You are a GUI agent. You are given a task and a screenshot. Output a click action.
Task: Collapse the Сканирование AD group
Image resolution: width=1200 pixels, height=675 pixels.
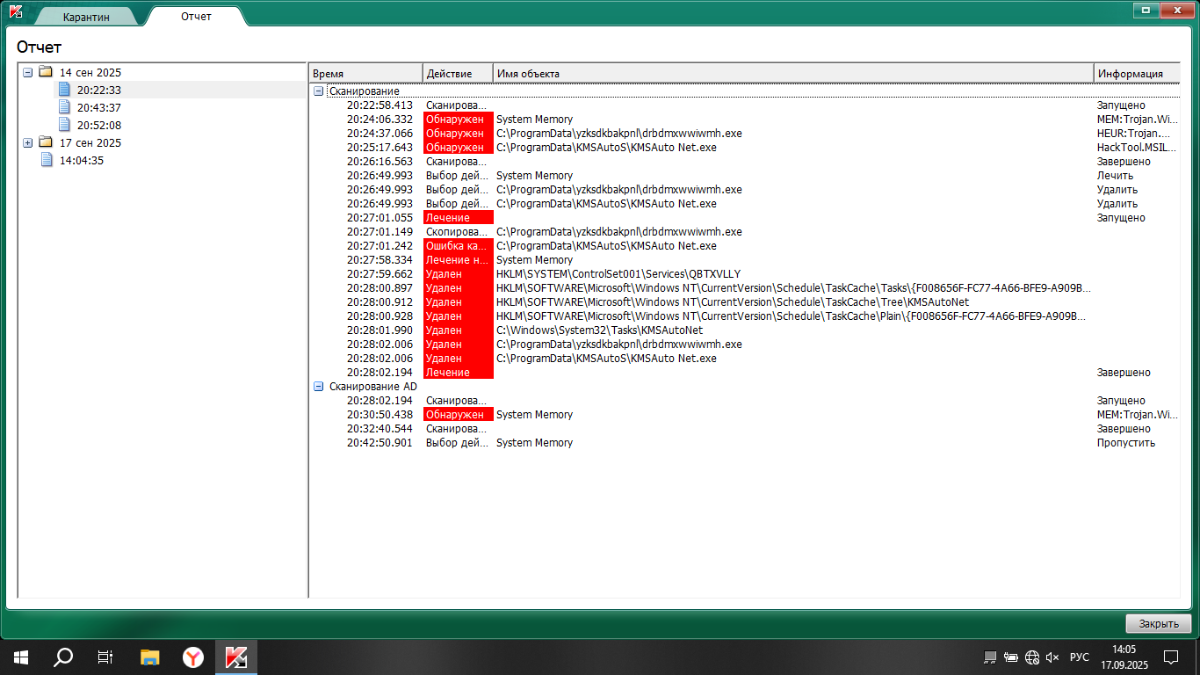[x=319, y=386]
